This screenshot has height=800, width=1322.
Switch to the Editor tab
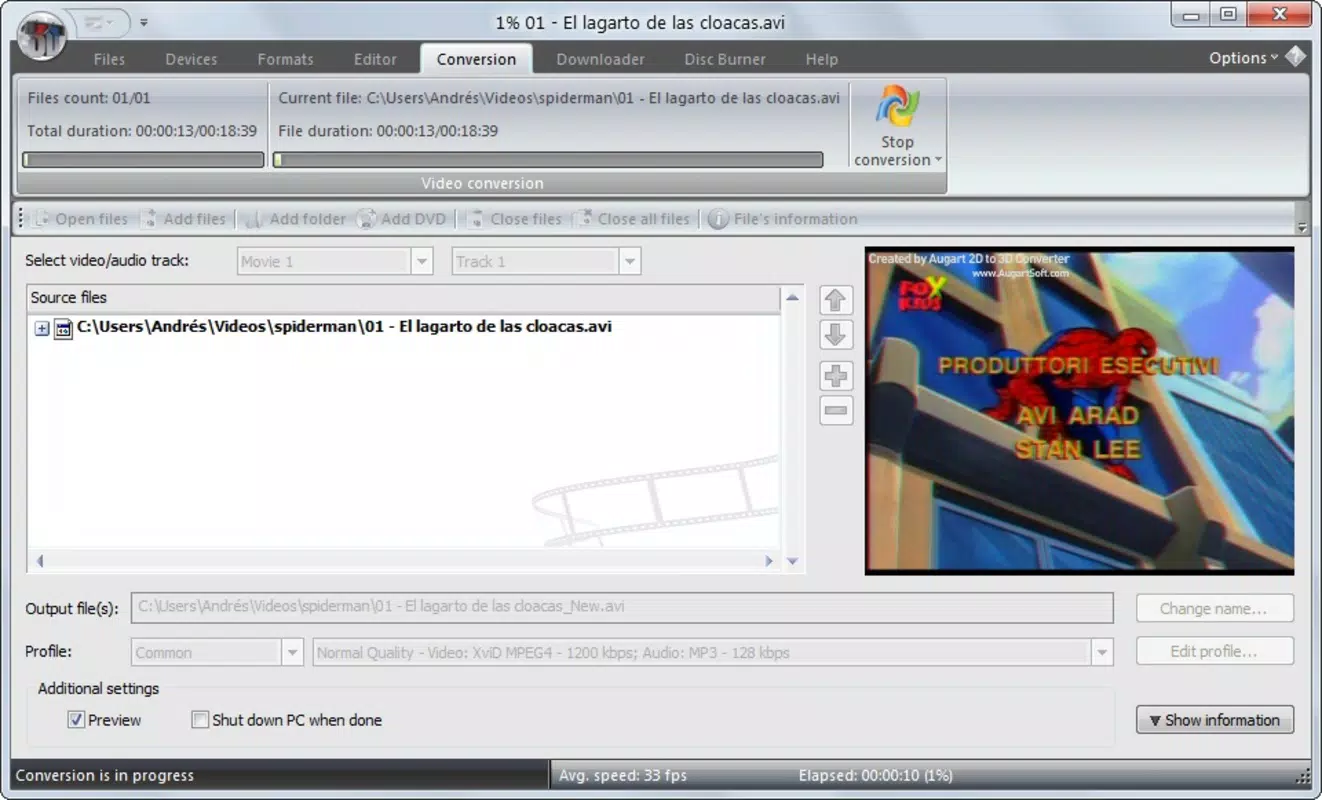(375, 59)
